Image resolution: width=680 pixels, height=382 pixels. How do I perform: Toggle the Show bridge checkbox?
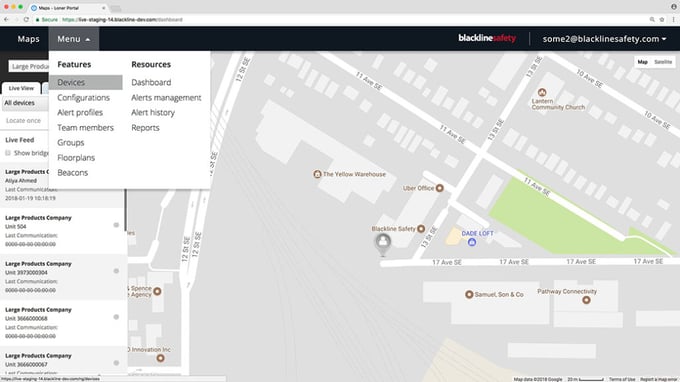click(x=8, y=153)
